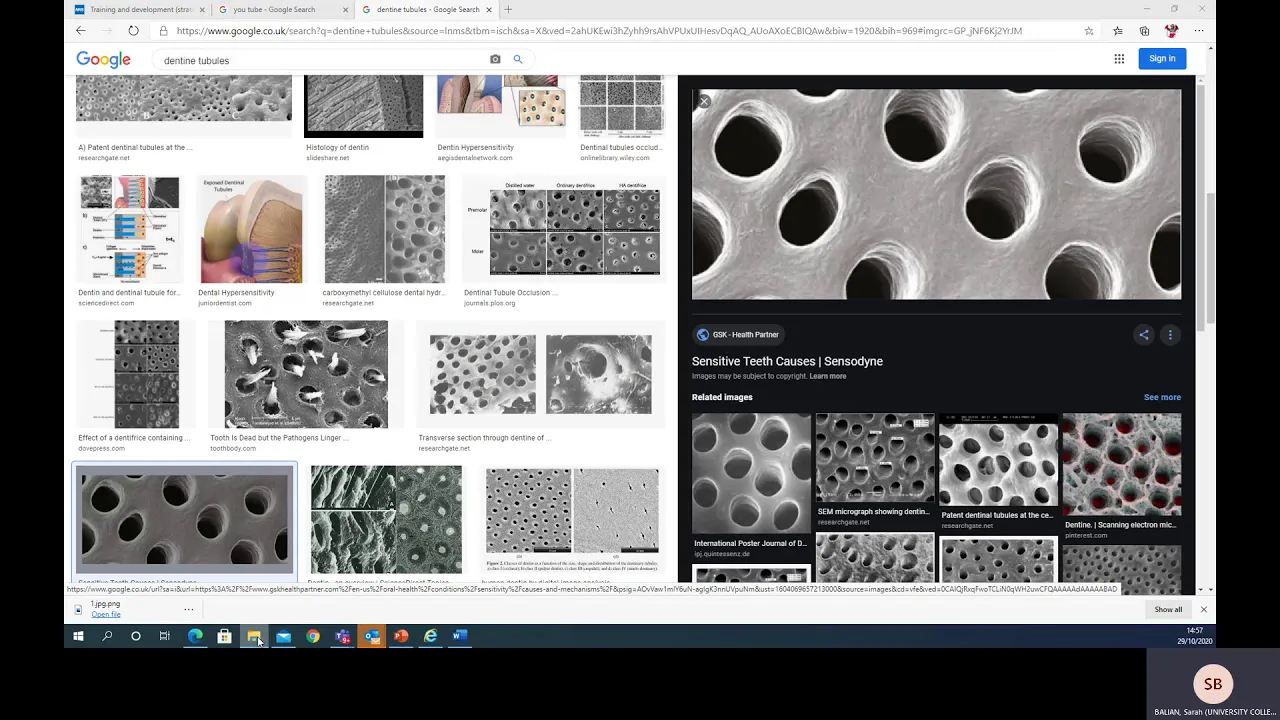1280x720 pixels.
Task: Click the GSK Health Partner globe icon
Action: tap(702, 335)
